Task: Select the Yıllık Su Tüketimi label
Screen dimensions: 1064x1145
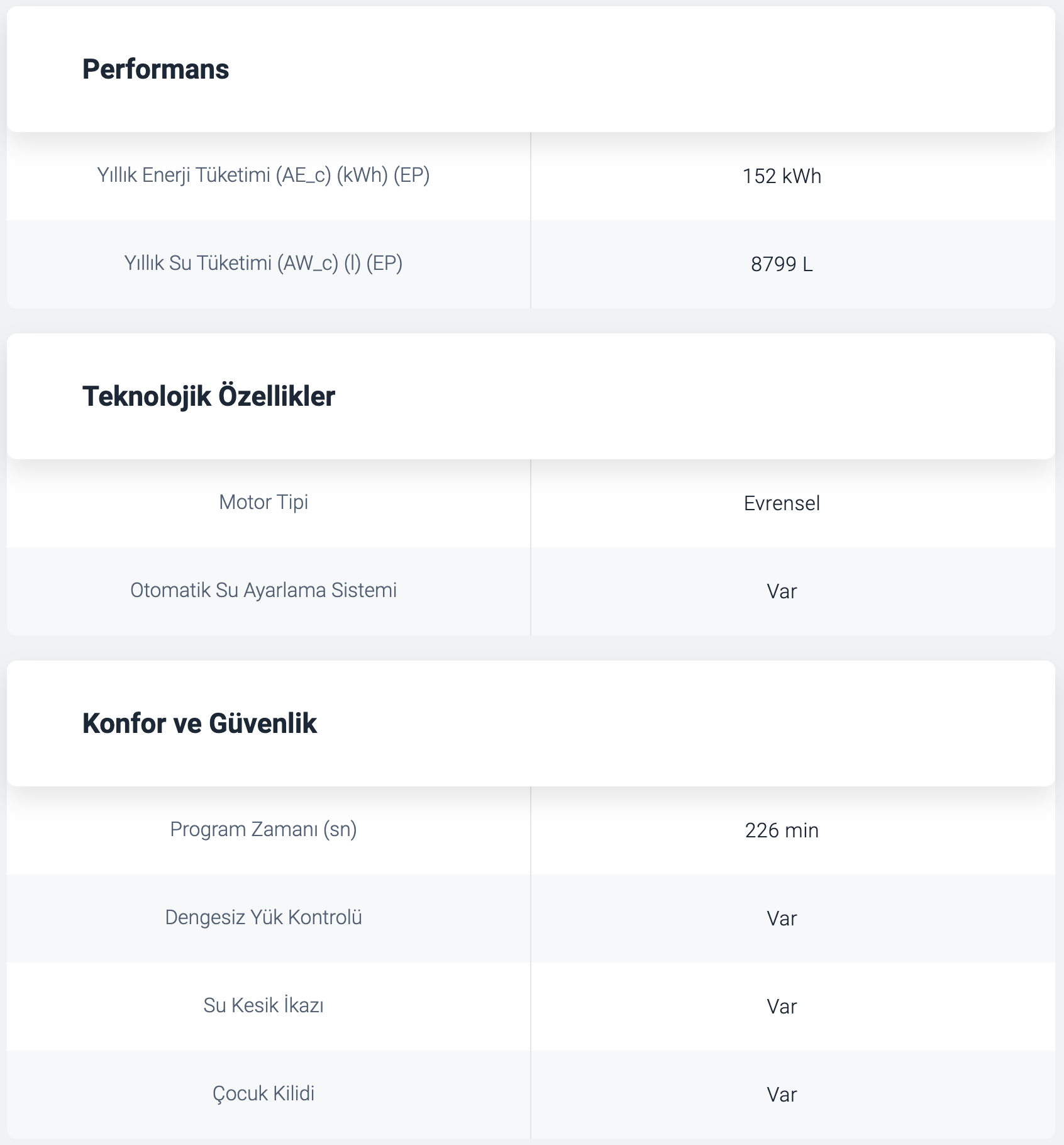Action: click(x=263, y=263)
